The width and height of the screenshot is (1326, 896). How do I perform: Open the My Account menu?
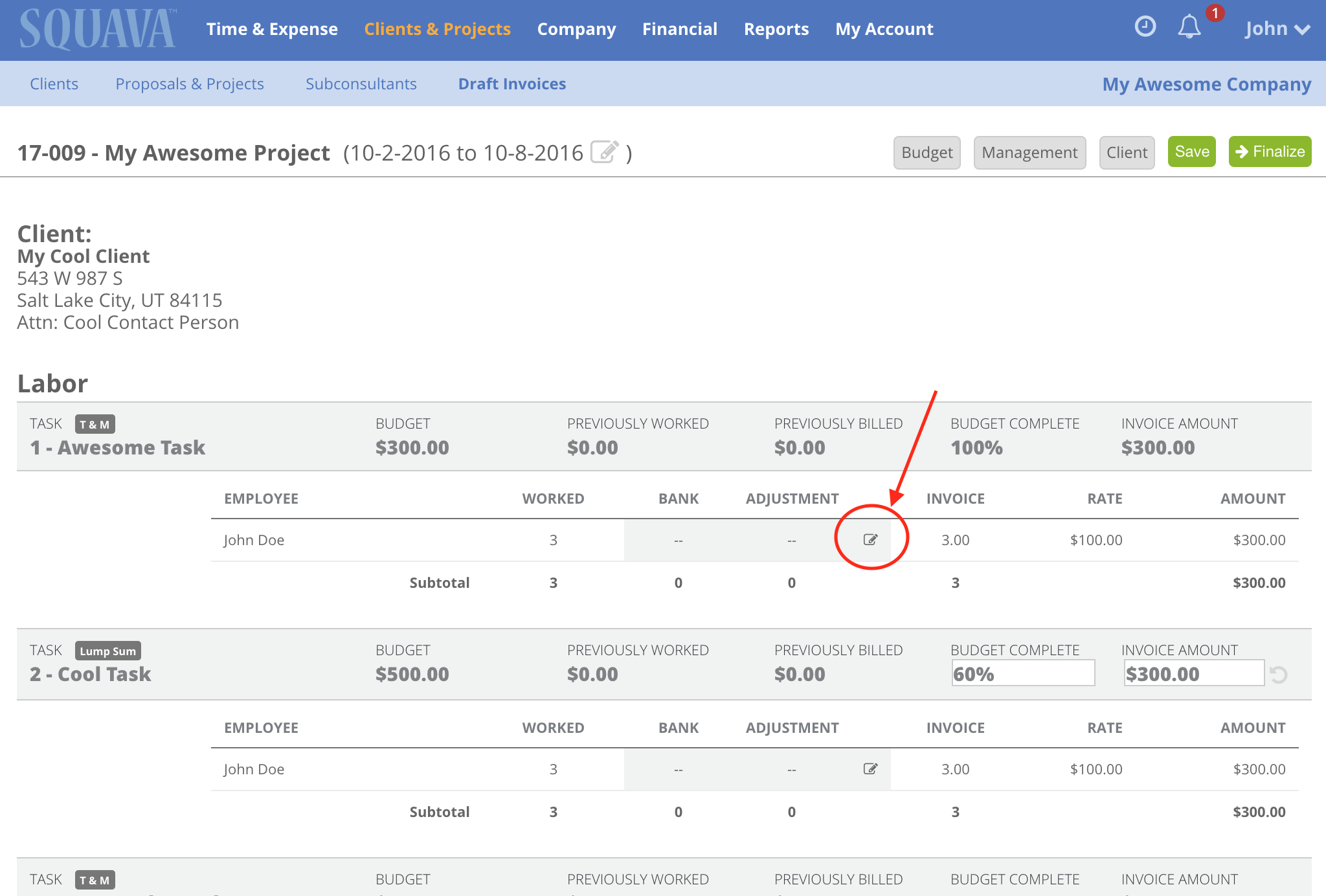pyautogui.click(x=884, y=29)
